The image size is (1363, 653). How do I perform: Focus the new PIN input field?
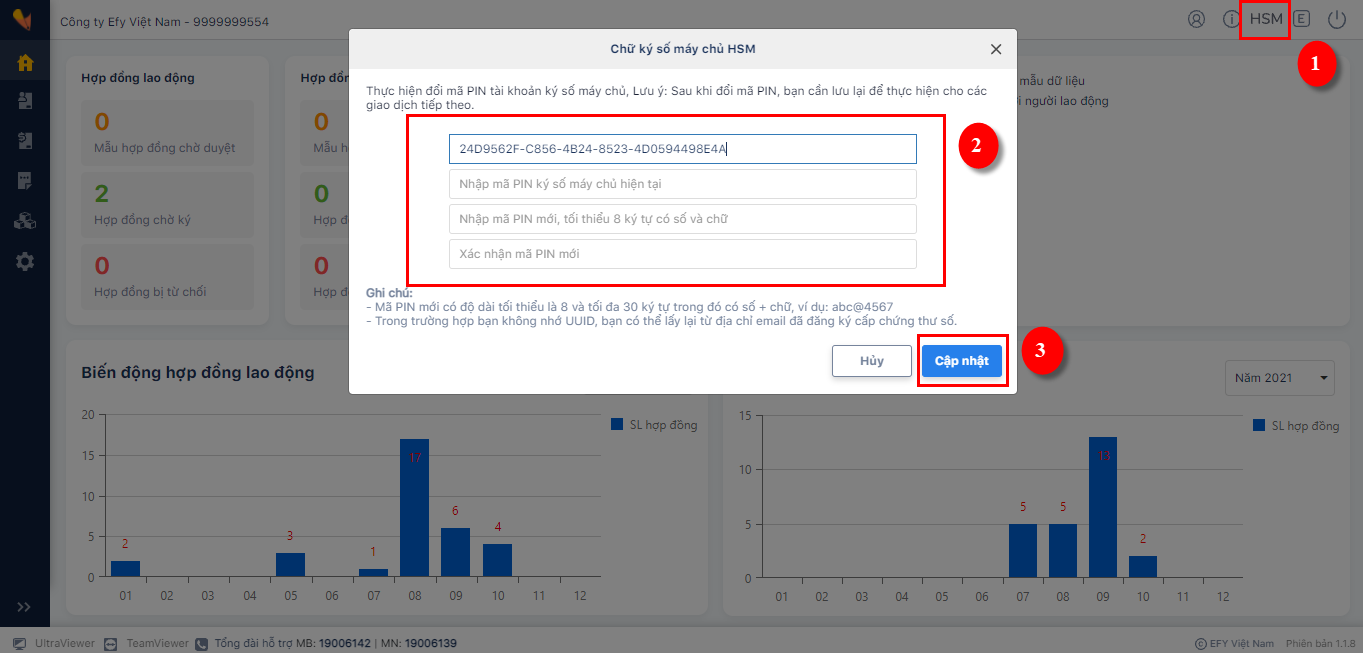(683, 219)
